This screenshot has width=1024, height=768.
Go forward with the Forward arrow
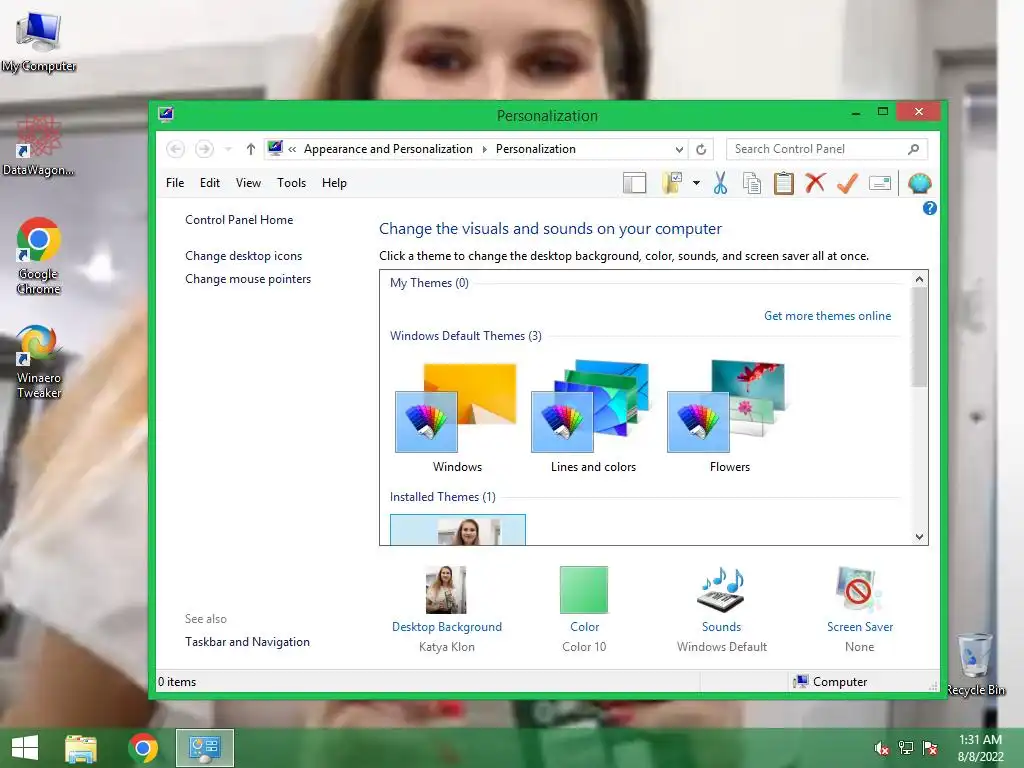click(204, 149)
